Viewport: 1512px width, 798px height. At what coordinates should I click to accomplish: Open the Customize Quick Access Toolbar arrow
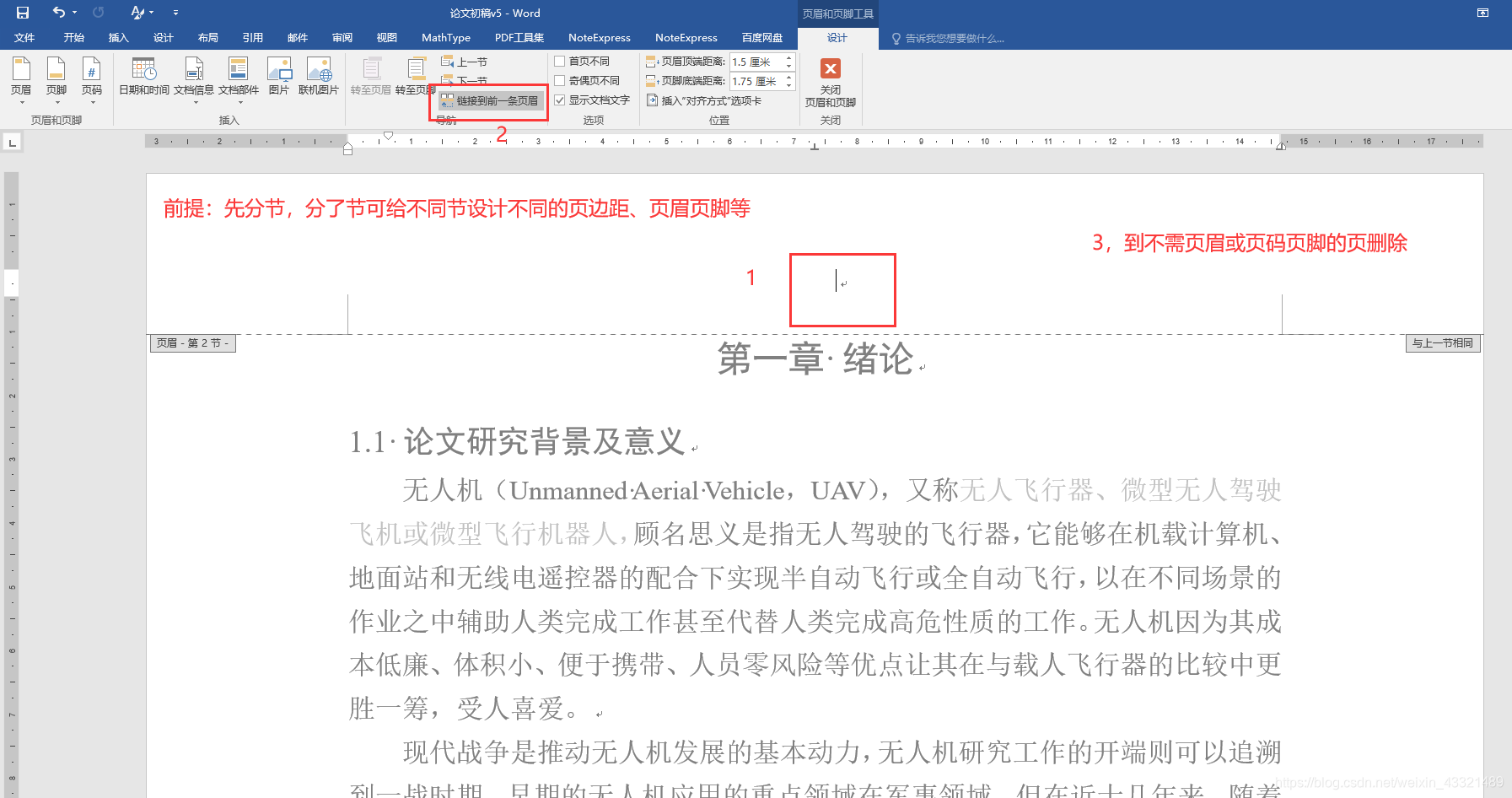click(x=175, y=13)
